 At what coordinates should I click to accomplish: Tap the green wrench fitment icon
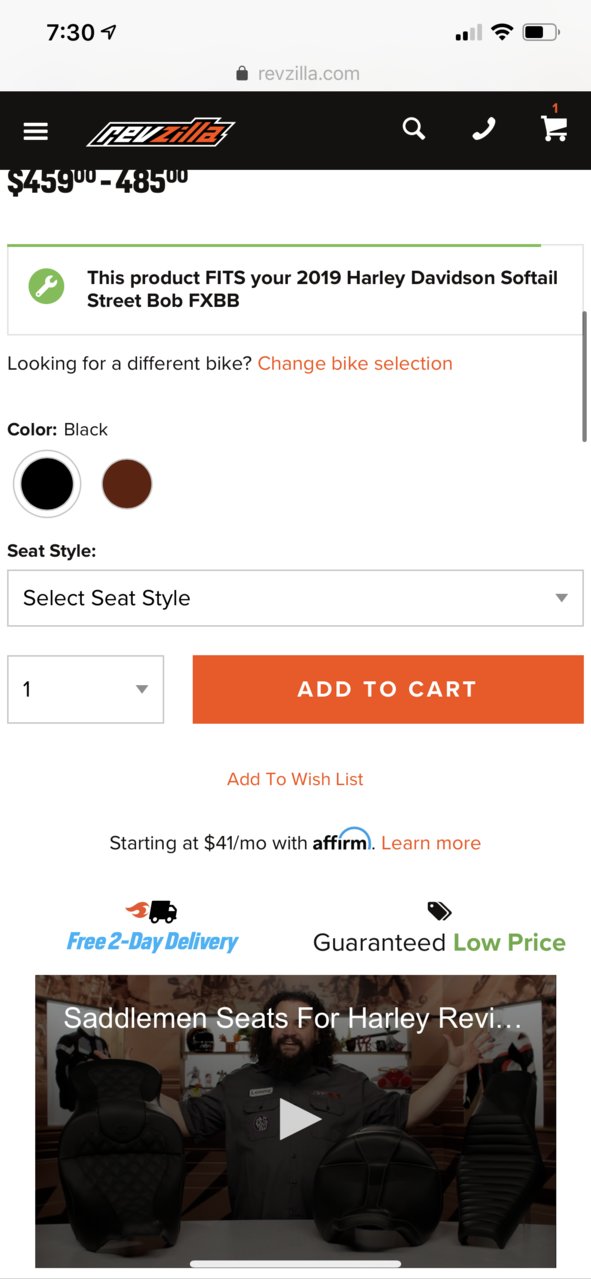pyautogui.click(x=46, y=287)
